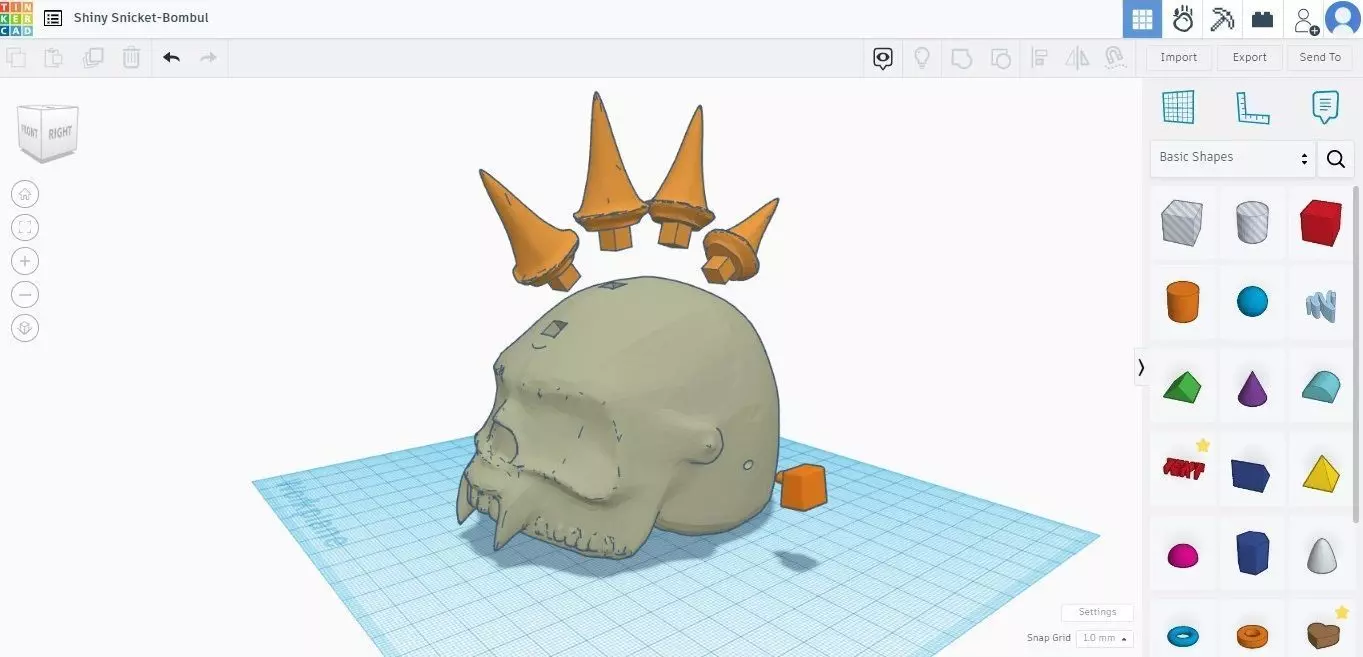Click the Tinkercad logo

point(17,18)
